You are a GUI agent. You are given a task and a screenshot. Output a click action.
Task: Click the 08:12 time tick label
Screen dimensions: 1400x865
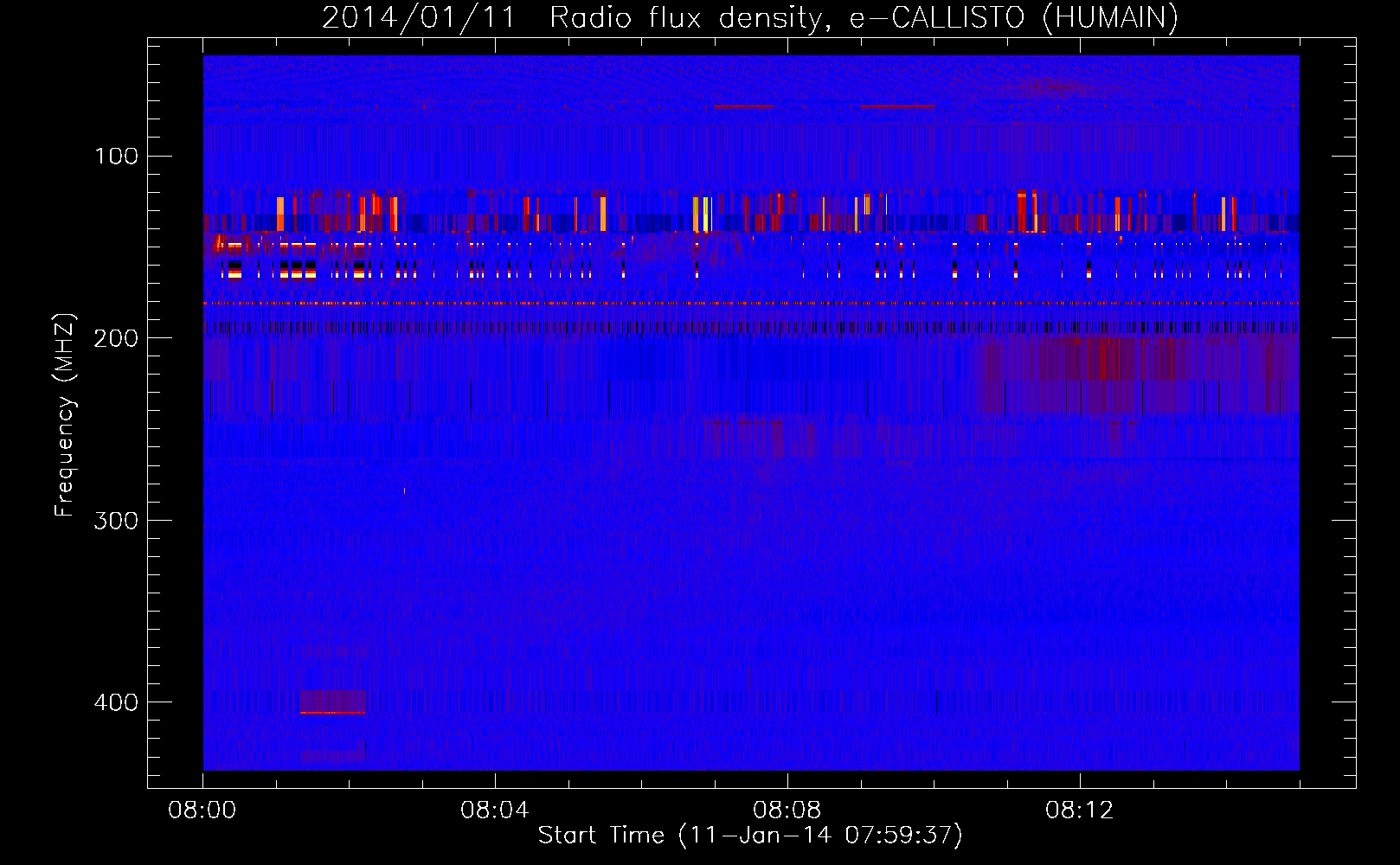[x=1080, y=811]
